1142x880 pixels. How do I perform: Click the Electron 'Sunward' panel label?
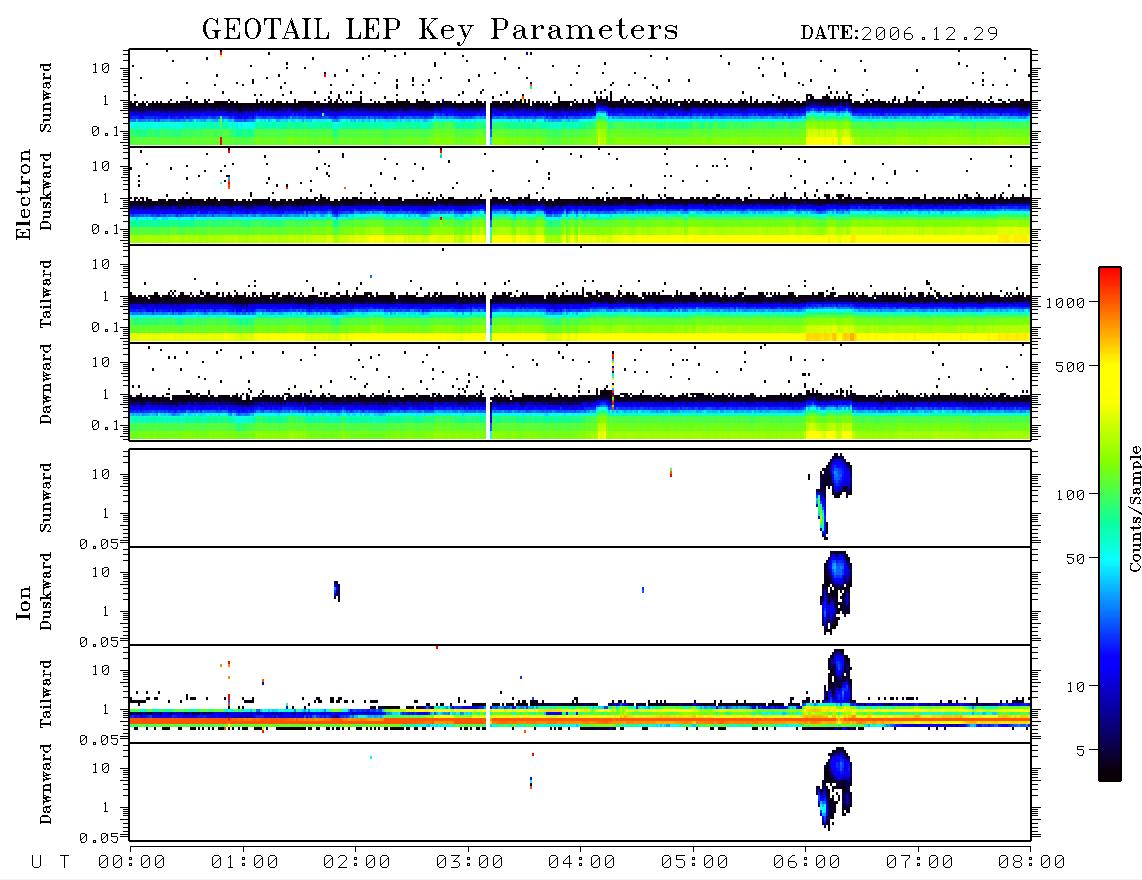coord(46,98)
